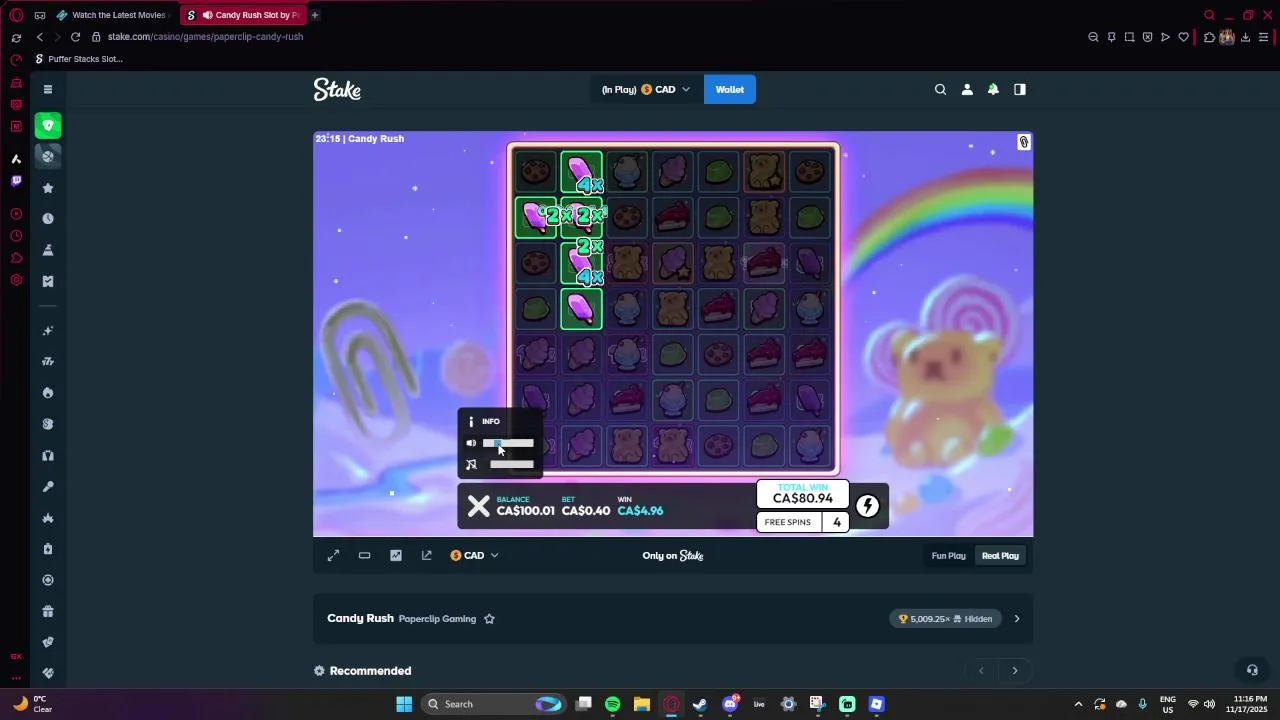Click the Stake logo

coord(337,90)
